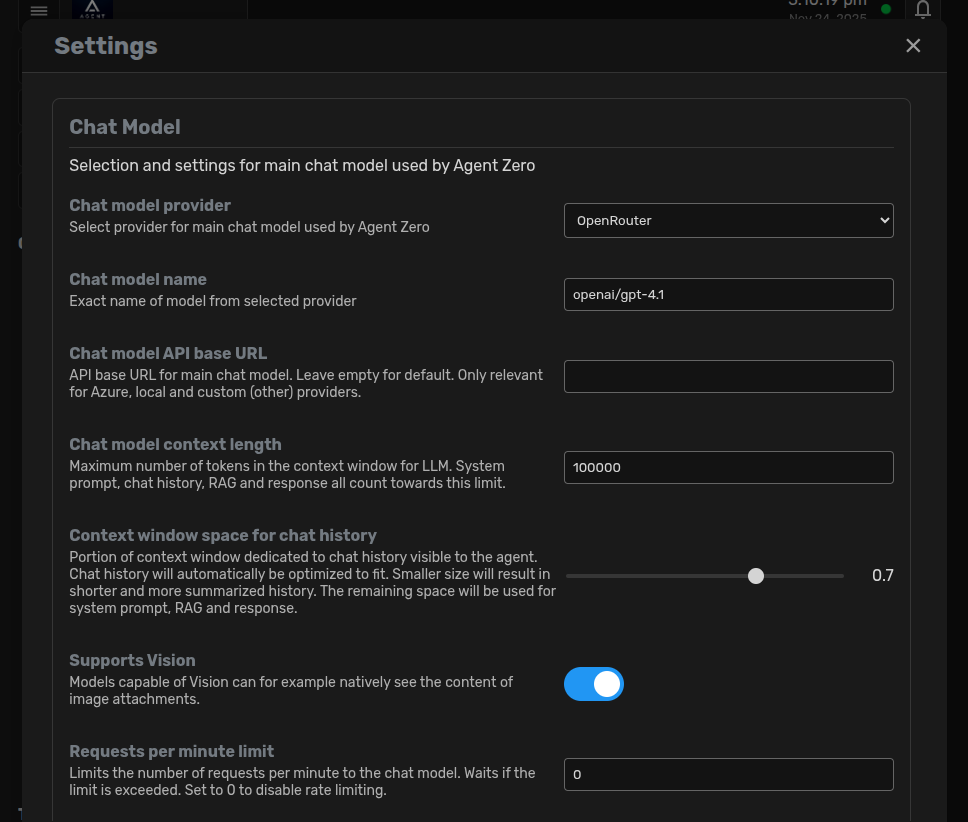This screenshot has height=822, width=968.
Task: Click the Requests per minute limit field
Action: (728, 774)
